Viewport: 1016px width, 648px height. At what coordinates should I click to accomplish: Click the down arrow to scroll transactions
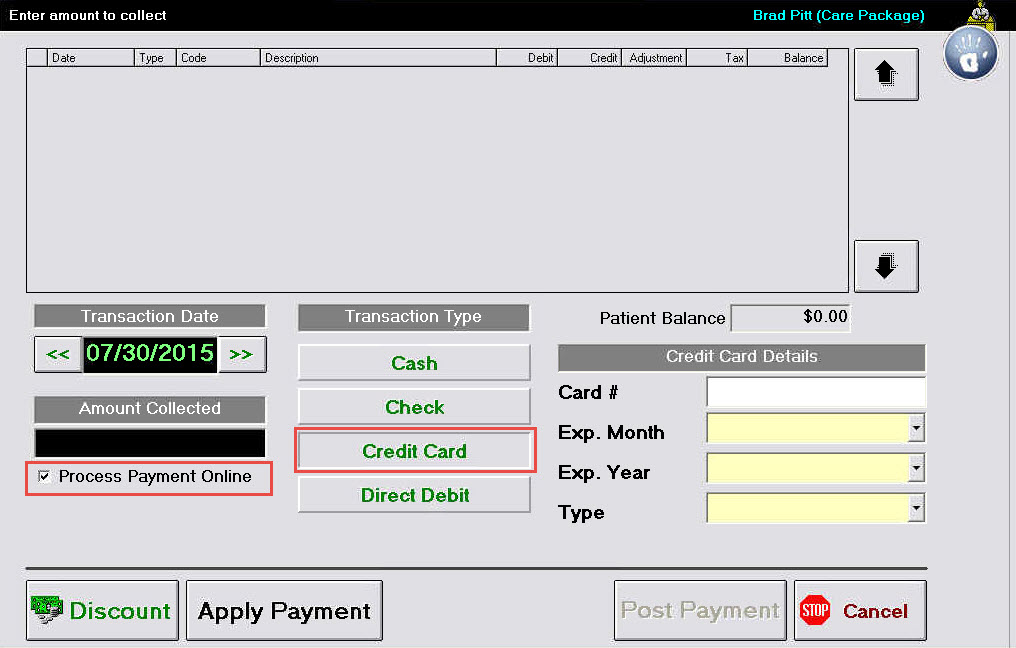tap(885, 265)
